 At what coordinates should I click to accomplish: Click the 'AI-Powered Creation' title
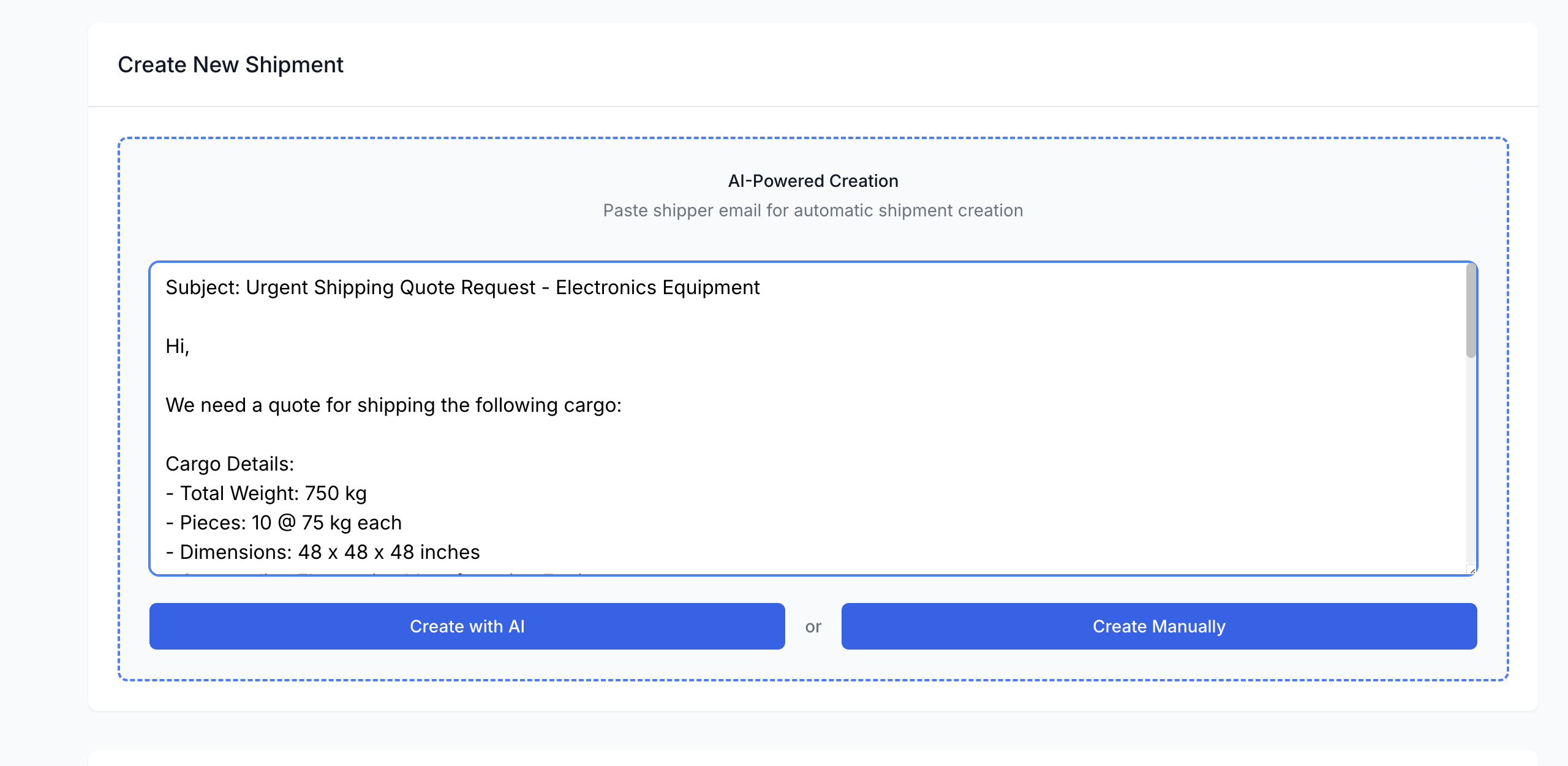pos(813,181)
